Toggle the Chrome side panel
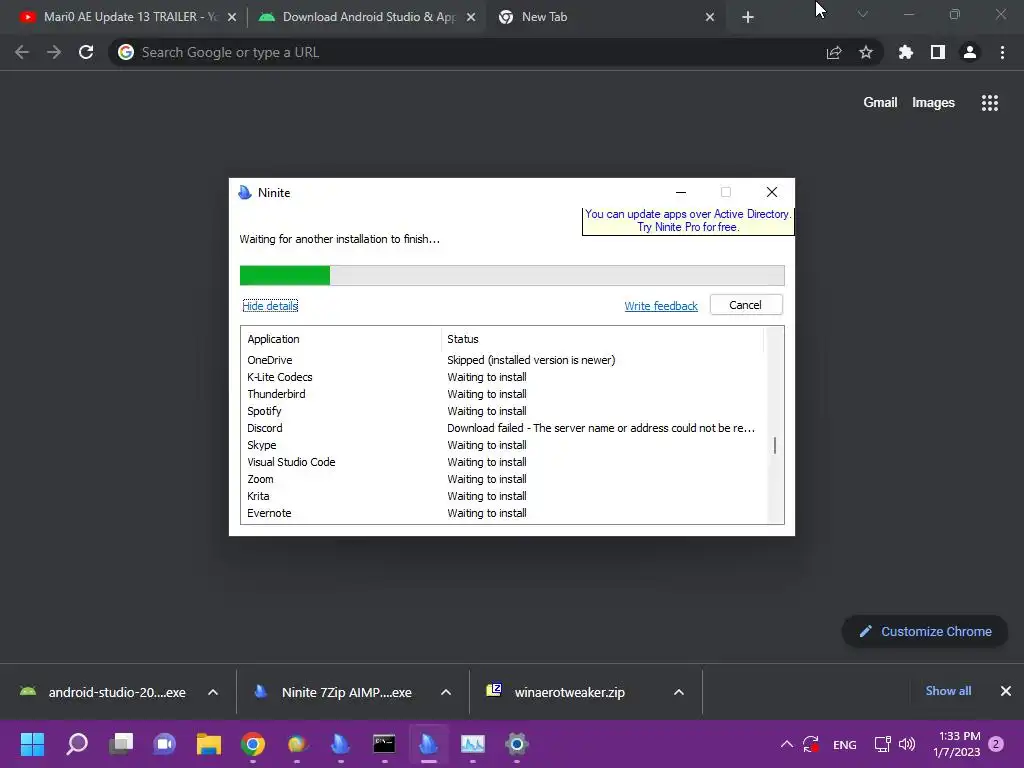 [938, 52]
